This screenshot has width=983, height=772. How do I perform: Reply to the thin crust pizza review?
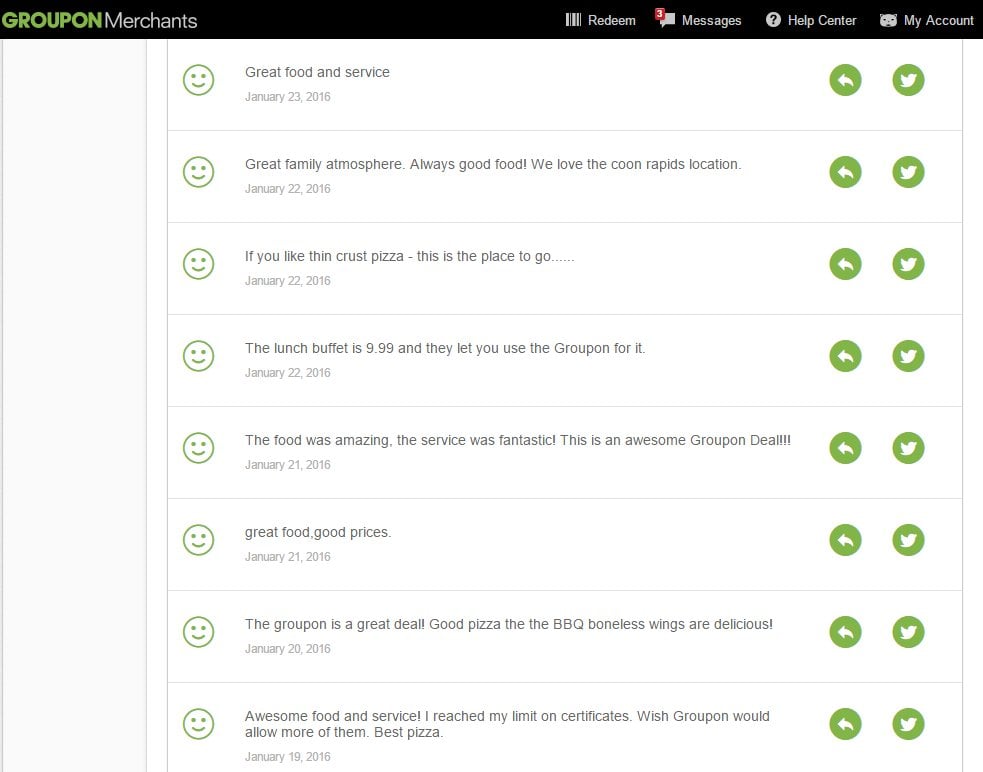click(x=845, y=264)
